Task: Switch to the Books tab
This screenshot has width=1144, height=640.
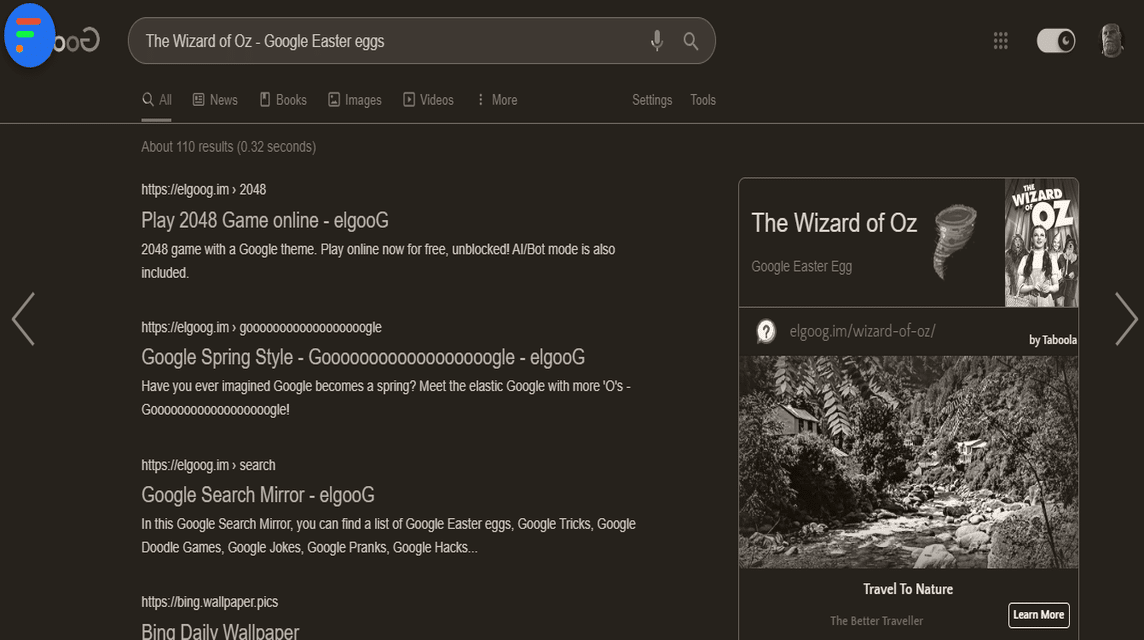Action: coord(283,100)
